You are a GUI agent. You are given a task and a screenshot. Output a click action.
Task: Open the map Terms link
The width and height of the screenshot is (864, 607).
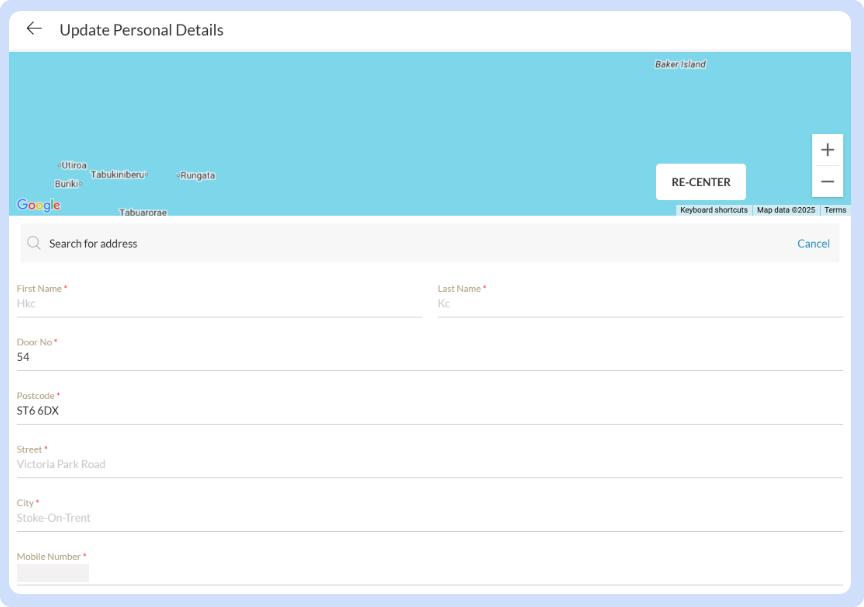[x=835, y=210]
